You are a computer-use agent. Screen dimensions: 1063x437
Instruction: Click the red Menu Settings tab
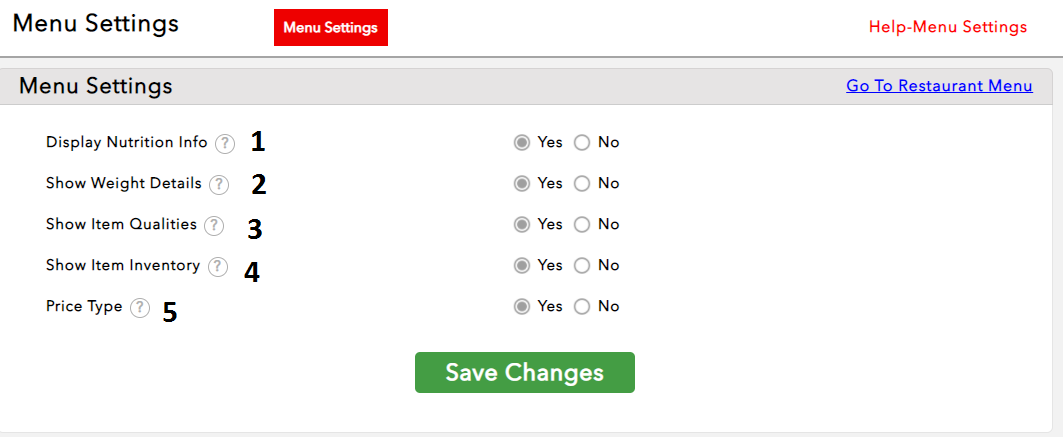[330, 27]
